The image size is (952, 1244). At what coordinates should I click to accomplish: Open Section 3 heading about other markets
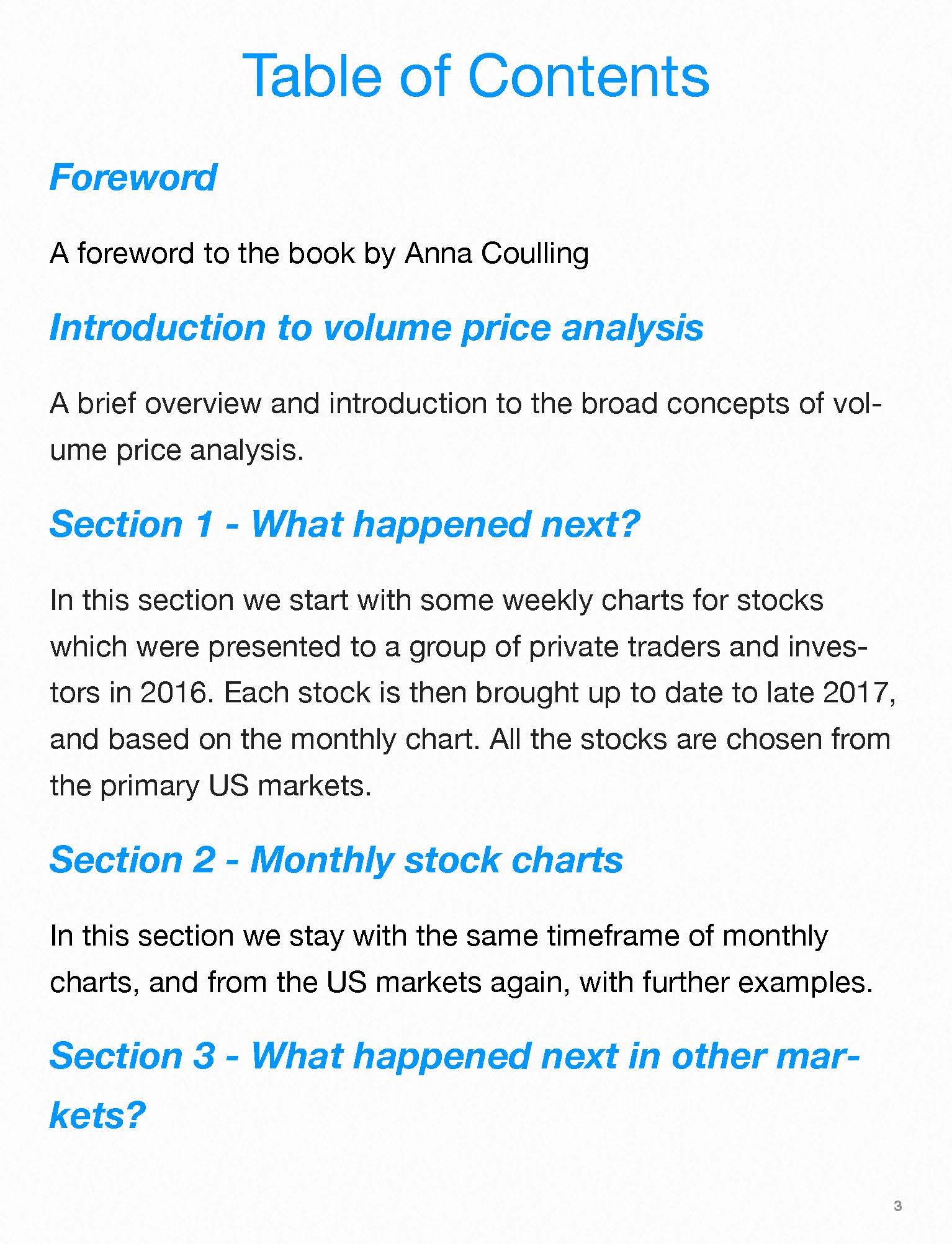coord(454,1056)
